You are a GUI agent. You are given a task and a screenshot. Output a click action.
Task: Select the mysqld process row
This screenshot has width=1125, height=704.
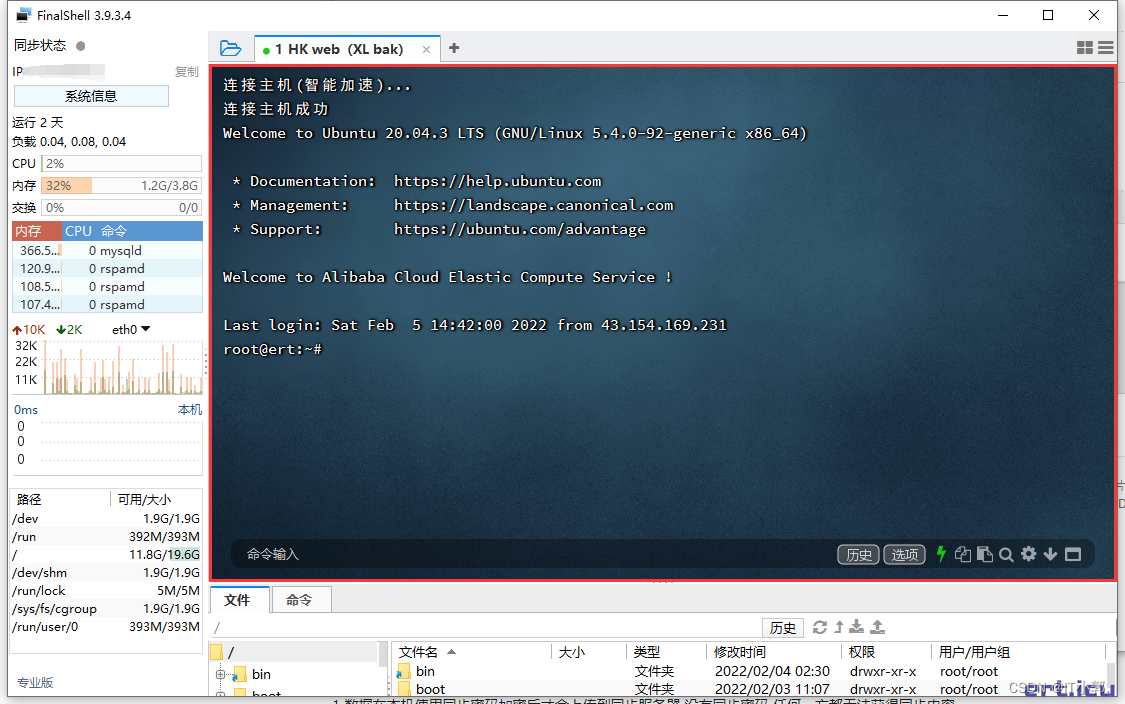click(x=108, y=250)
